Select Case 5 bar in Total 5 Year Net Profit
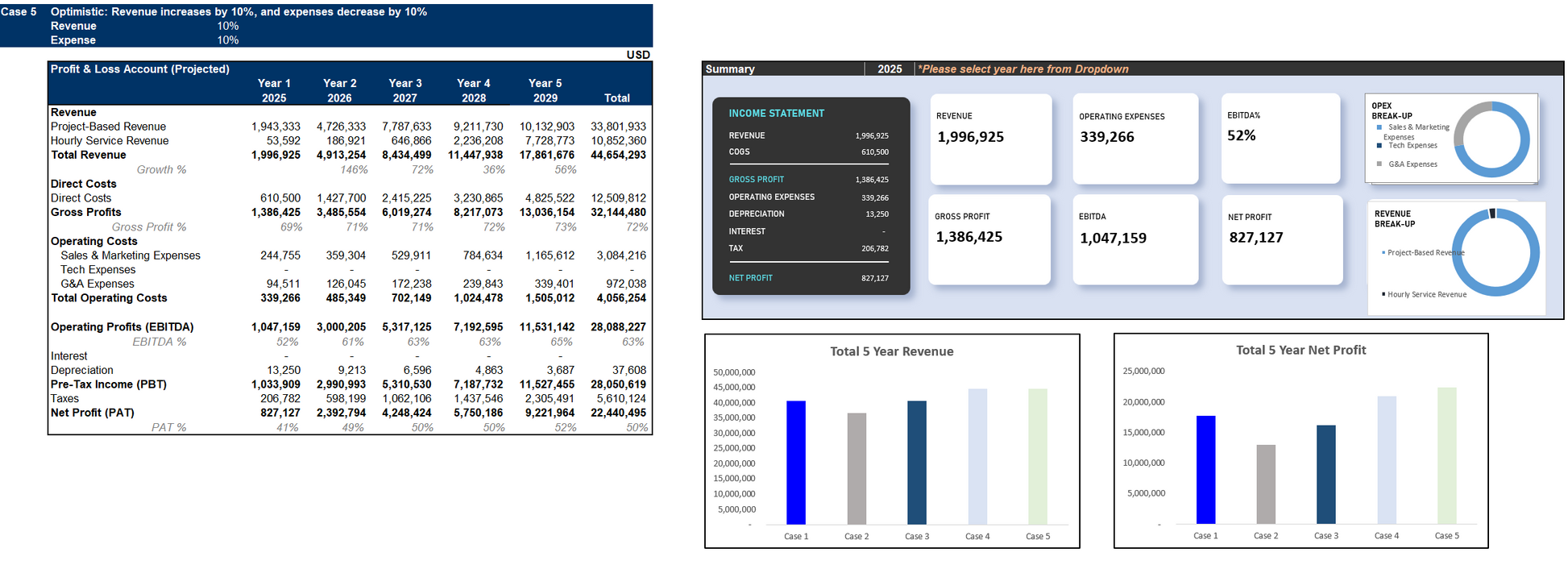 click(1446, 456)
